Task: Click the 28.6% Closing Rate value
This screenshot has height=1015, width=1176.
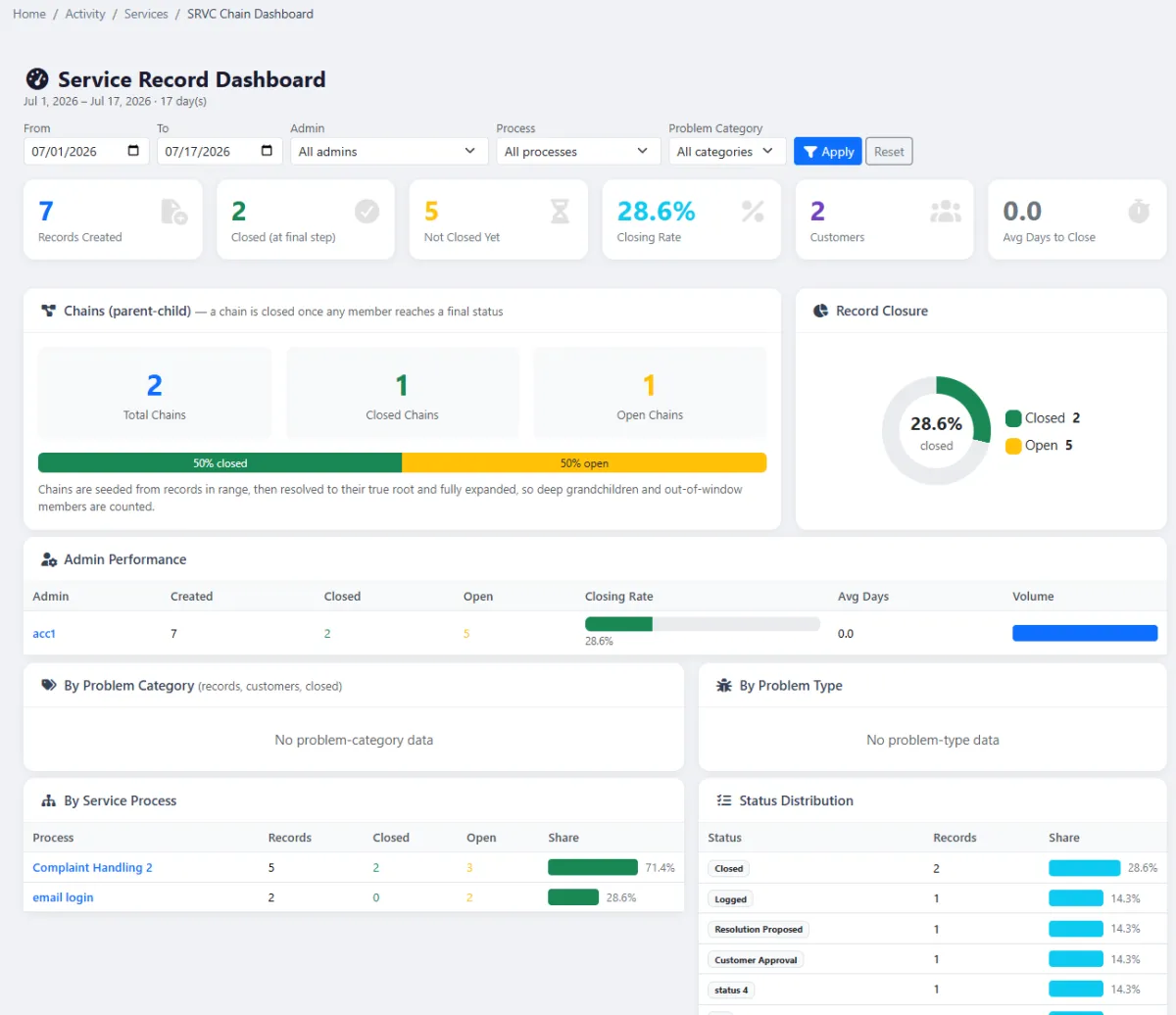Action: click(x=656, y=211)
